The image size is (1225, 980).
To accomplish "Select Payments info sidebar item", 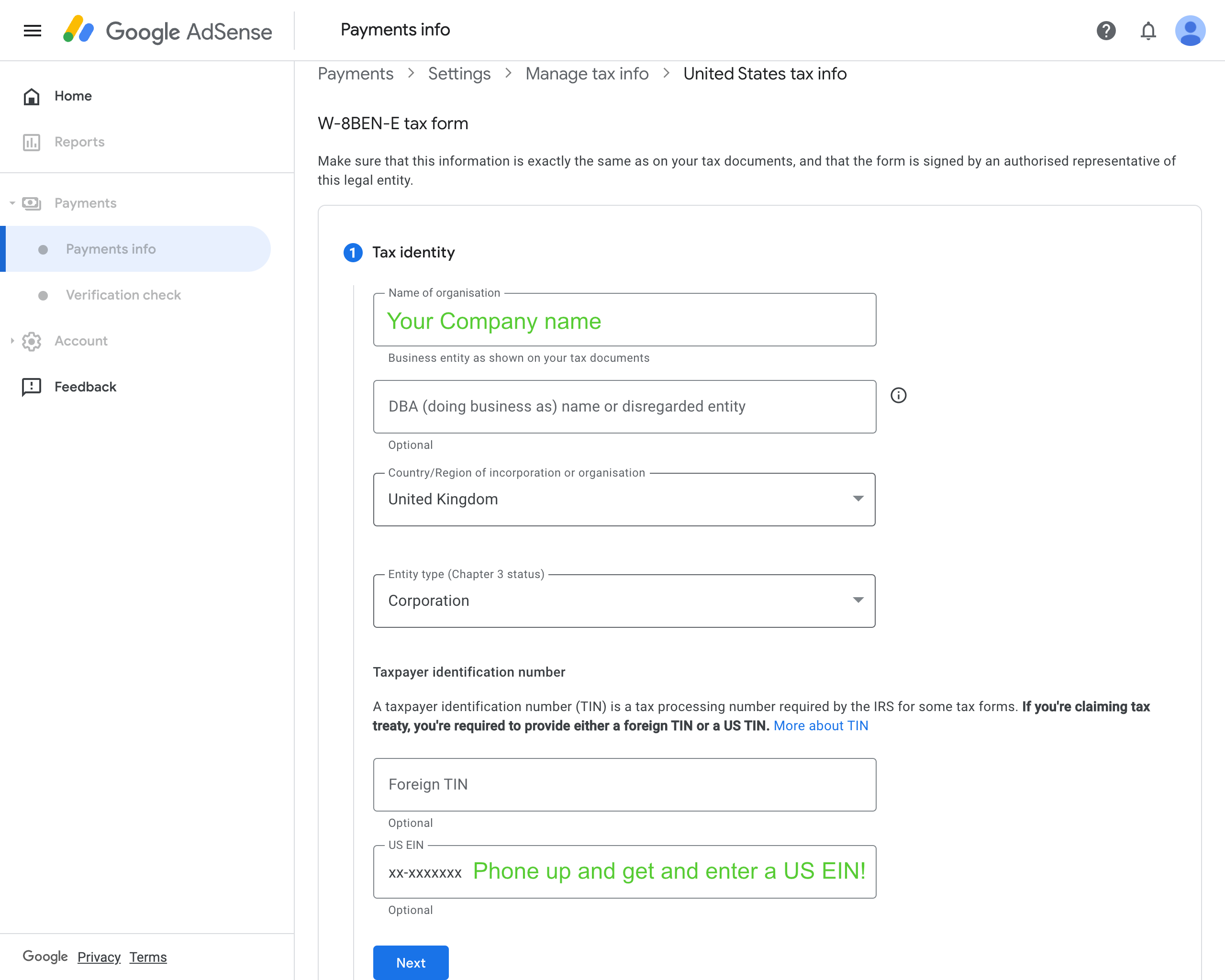I will pos(111,249).
